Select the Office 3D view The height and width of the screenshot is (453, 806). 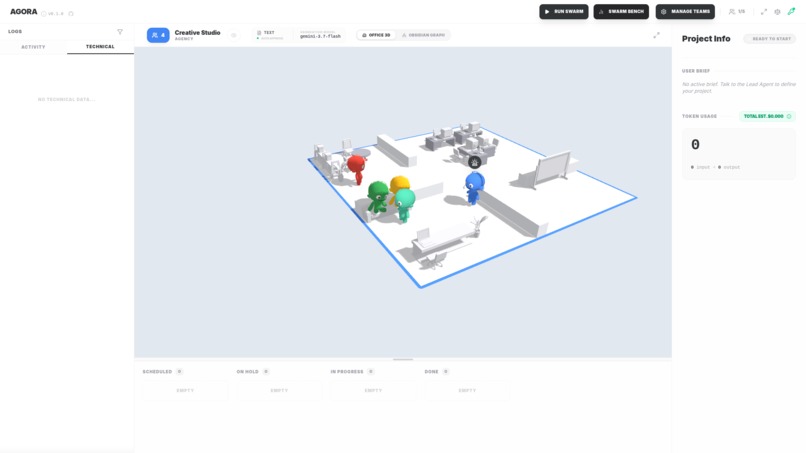376,35
